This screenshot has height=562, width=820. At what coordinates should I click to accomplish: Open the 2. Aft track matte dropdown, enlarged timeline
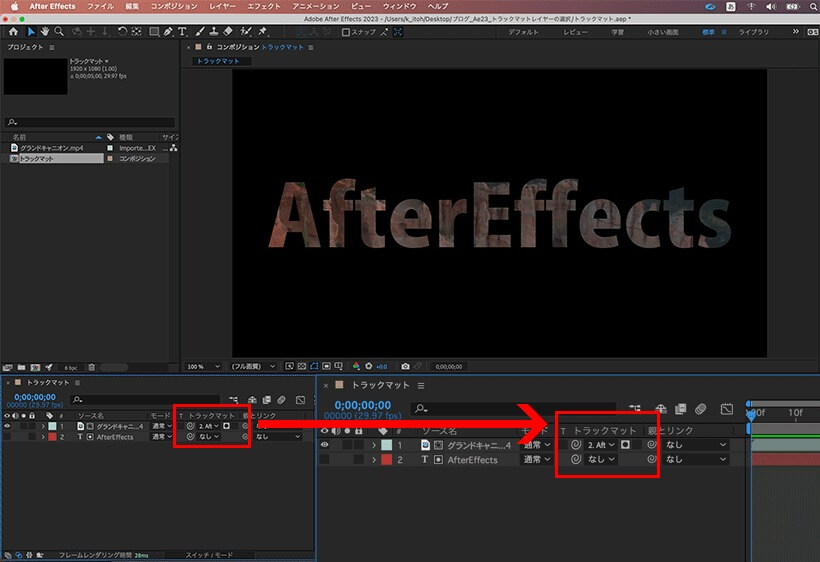tap(601, 445)
